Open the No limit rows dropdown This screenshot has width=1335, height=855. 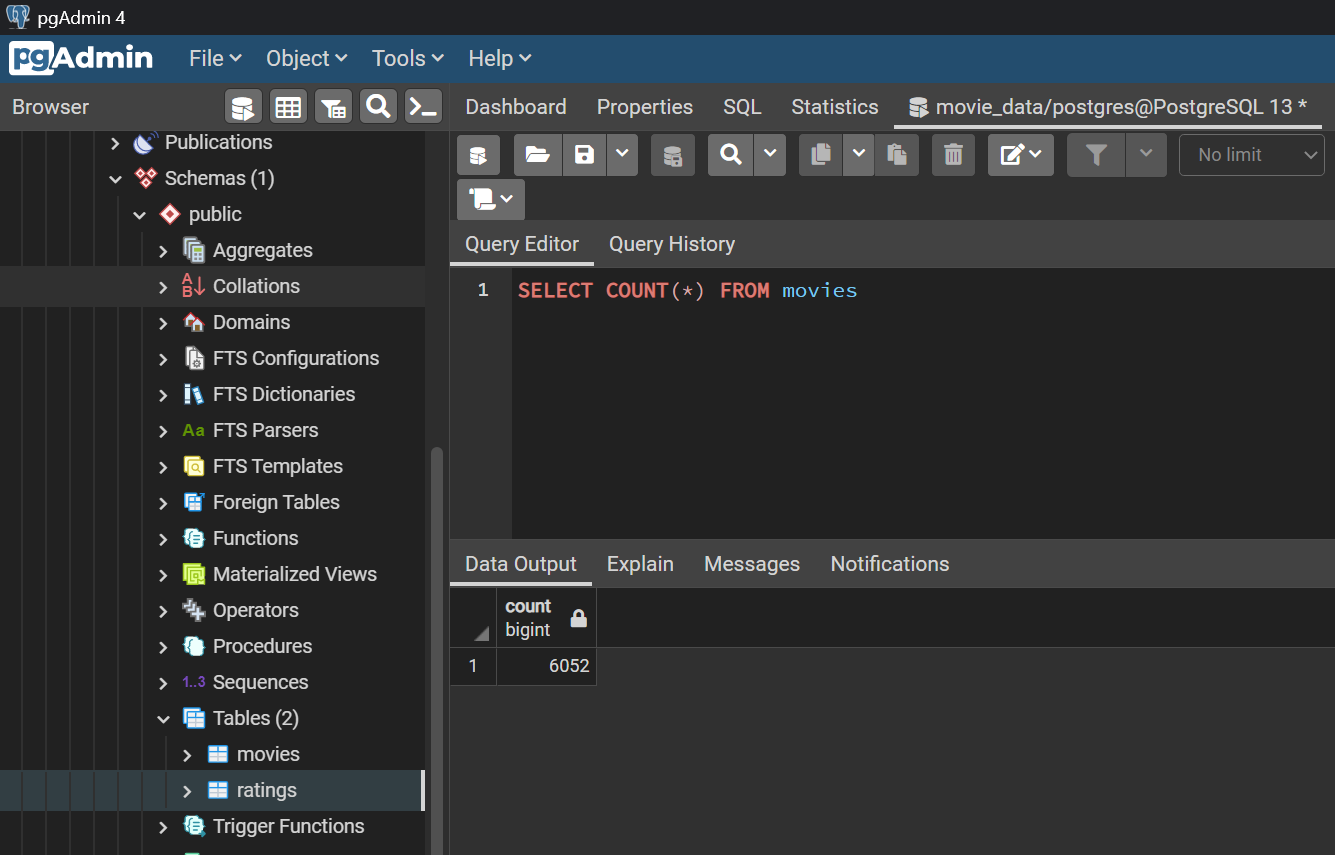(x=1252, y=155)
